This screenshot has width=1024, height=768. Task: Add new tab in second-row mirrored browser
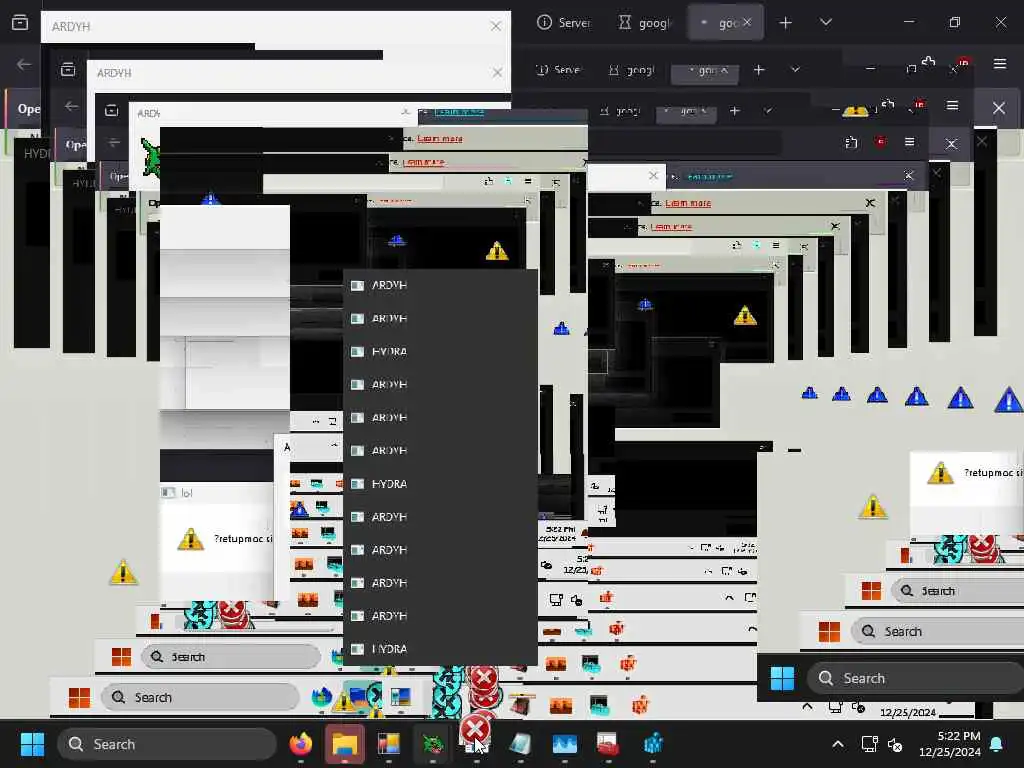tap(759, 69)
